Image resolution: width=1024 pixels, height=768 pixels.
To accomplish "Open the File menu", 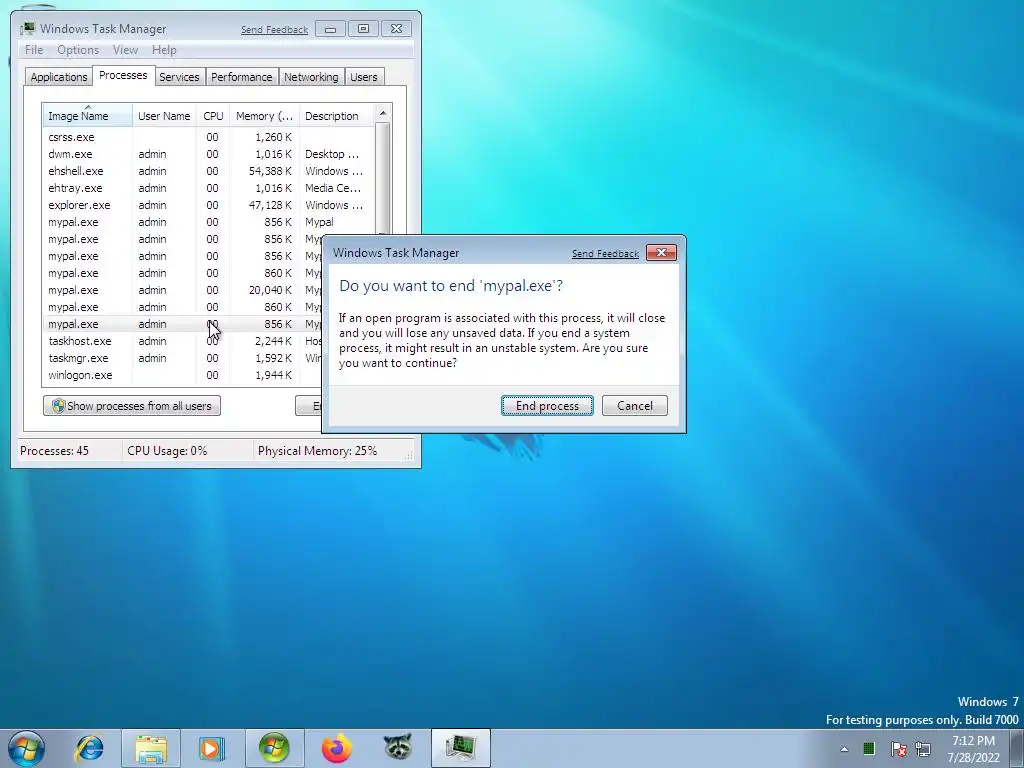I will pos(34,50).
